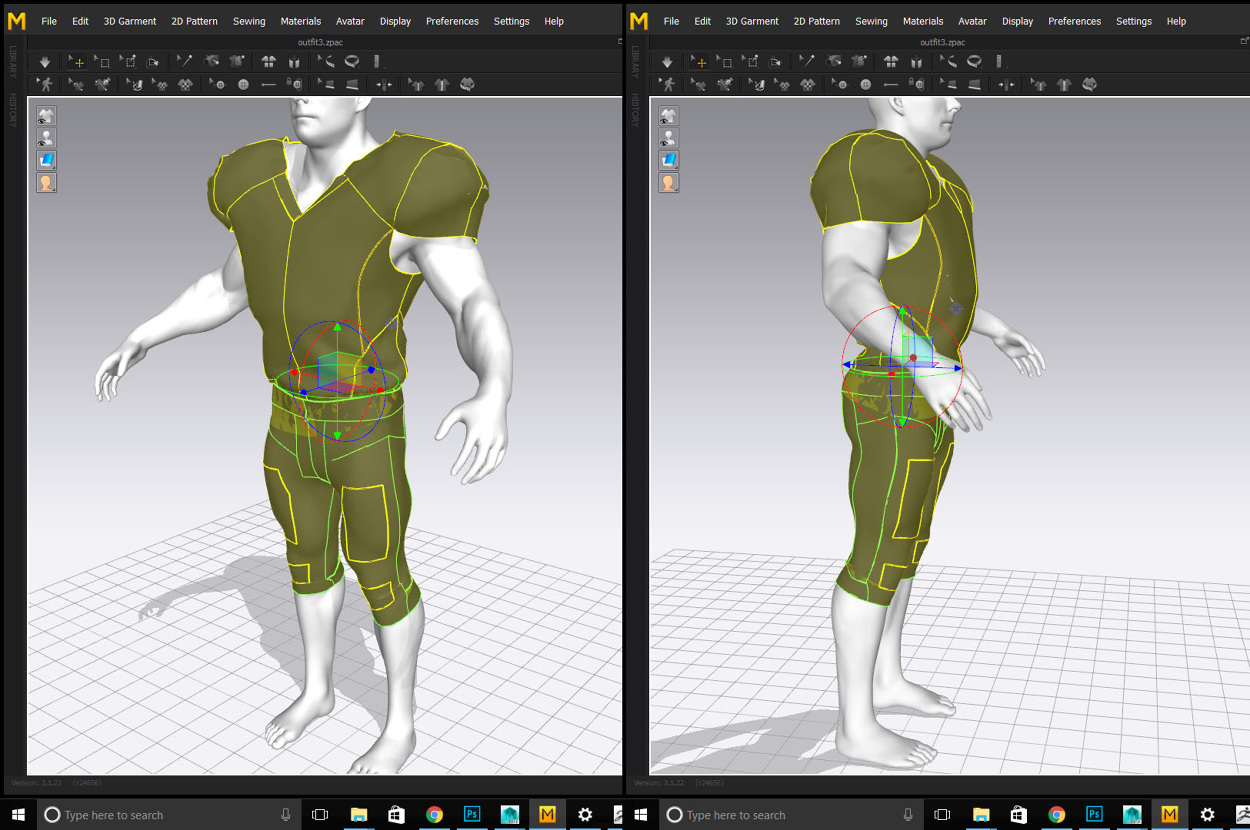The width and height of the screenshot is (1250, 830).
Task: Open the Sewing menu
Action: [248, 20]
